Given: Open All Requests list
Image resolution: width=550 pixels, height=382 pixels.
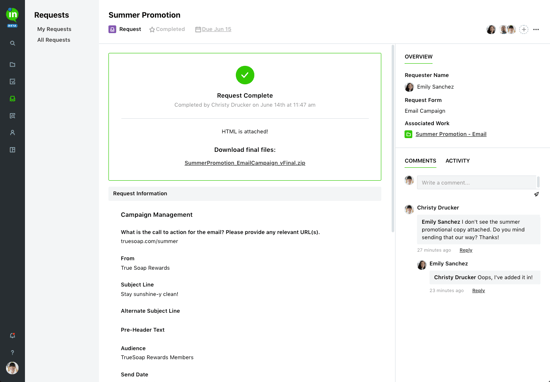Looking at the screenshot, I should point(54,40).
